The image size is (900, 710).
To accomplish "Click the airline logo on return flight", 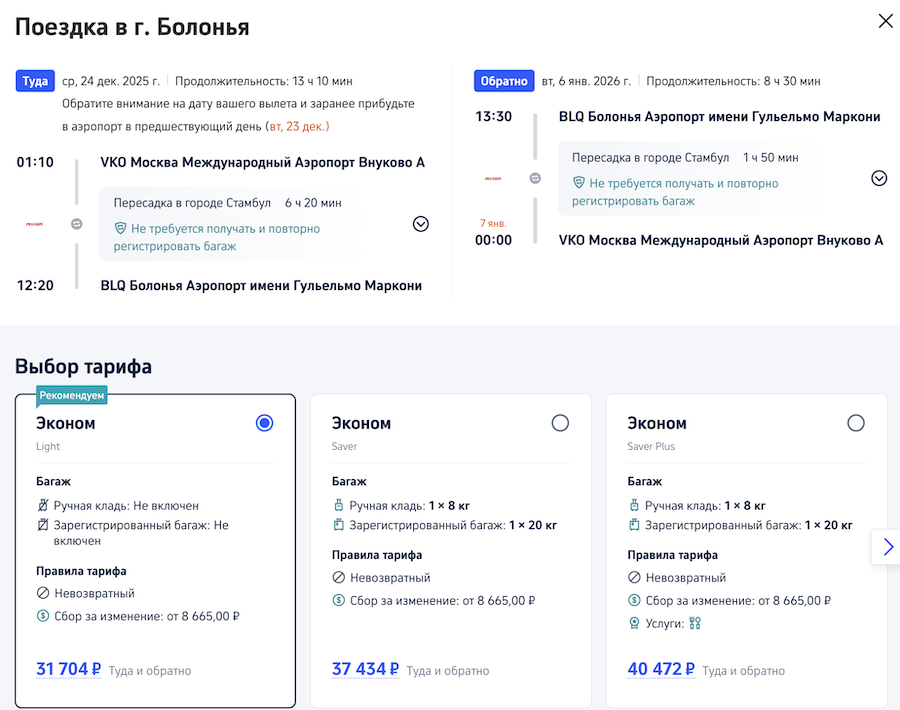I will click(493, 178).
